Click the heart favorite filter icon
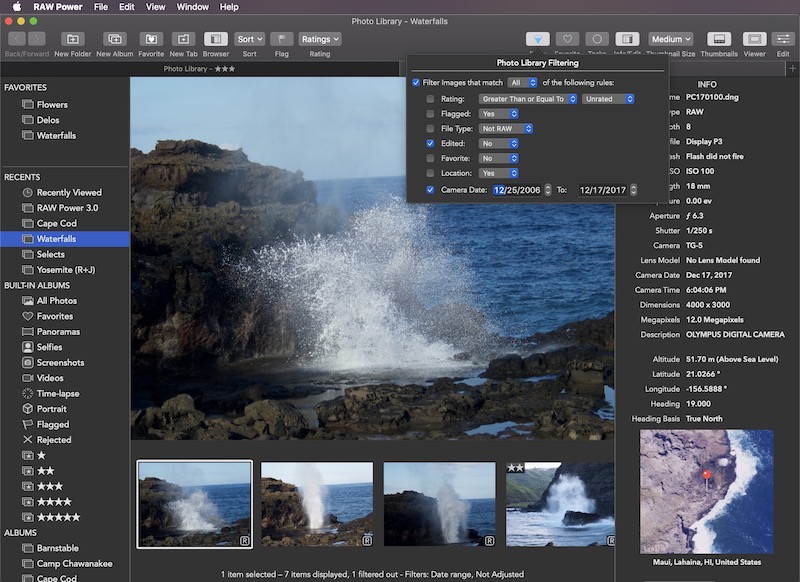800x582 pixels. 567,39
